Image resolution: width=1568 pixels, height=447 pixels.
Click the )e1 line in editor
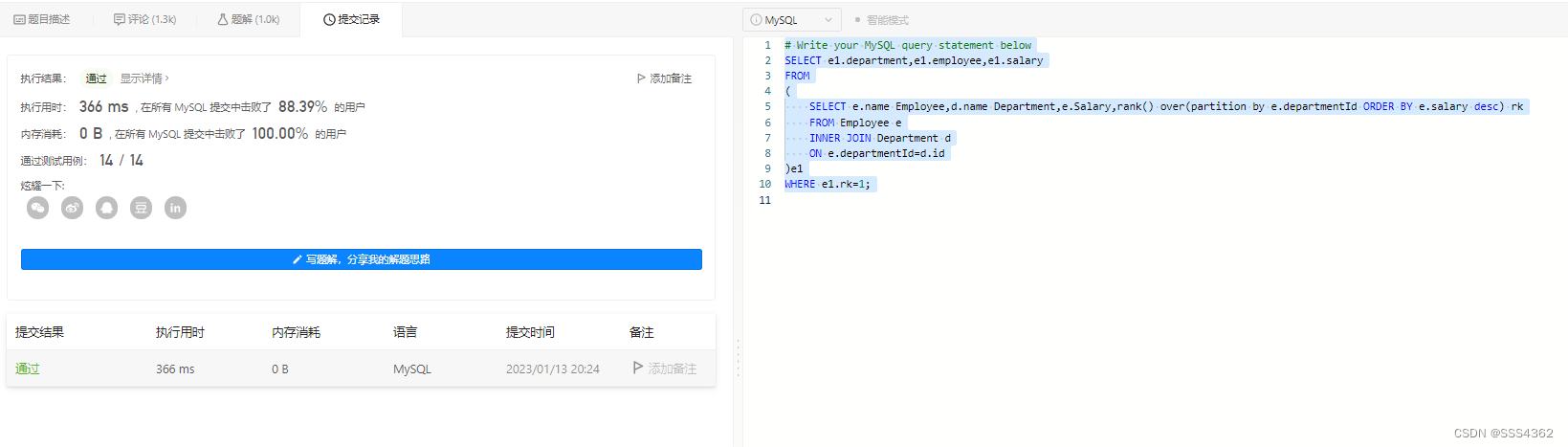click(x=794, y=168)
